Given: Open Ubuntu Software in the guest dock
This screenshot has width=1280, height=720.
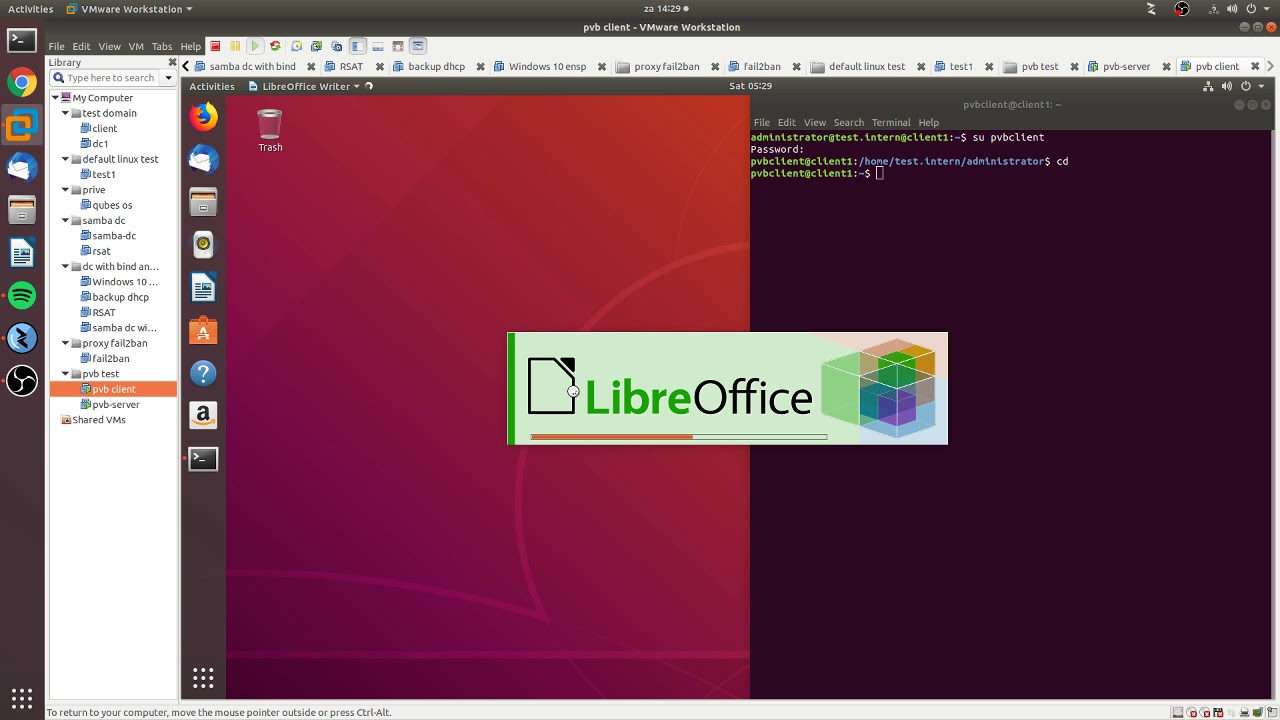Looking at the screenshot, I should [203, 331].
